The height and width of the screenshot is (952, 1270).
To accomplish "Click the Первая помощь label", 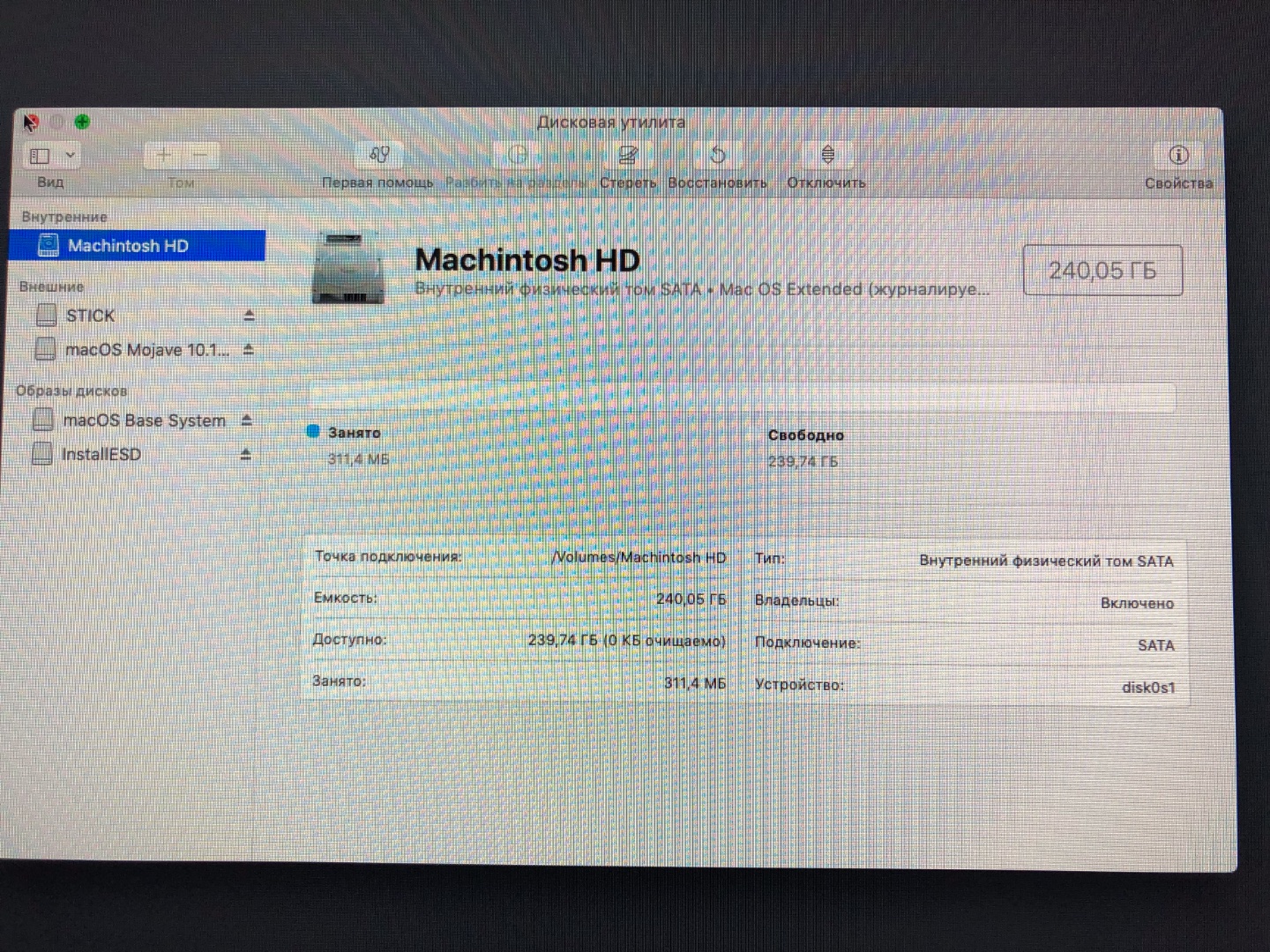I will [377, 182].
